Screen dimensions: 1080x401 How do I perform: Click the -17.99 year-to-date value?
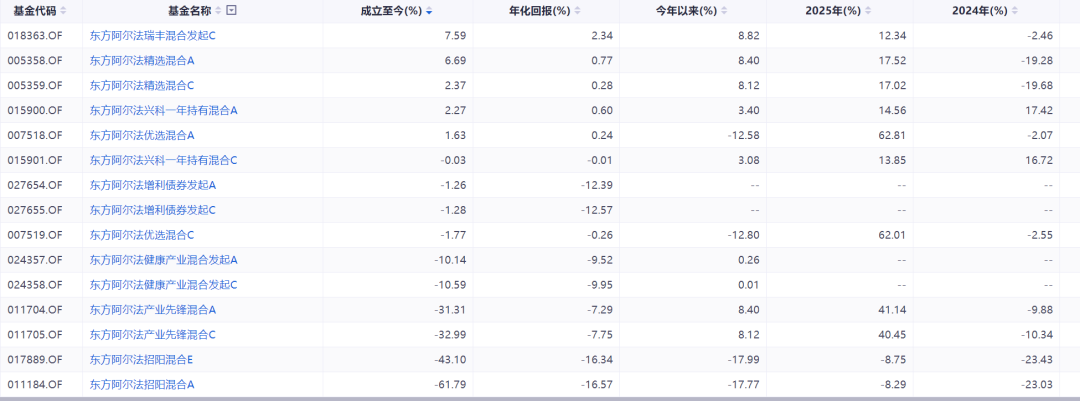(x=743, y=360)
